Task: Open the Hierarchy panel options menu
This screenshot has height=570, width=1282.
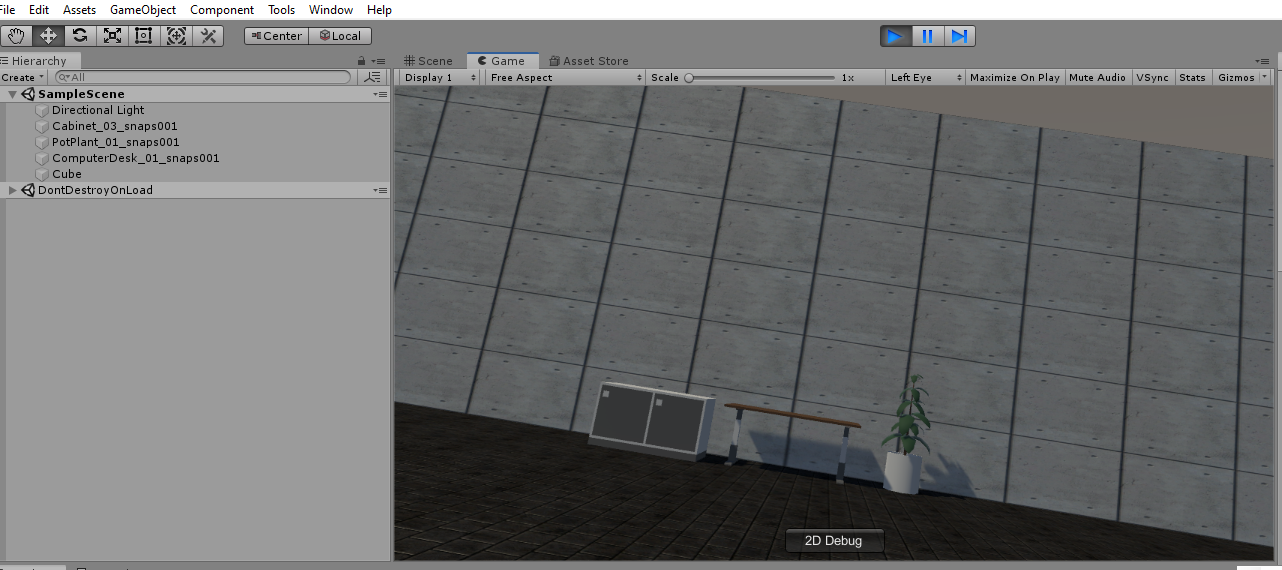Action: tap(380, 61)
